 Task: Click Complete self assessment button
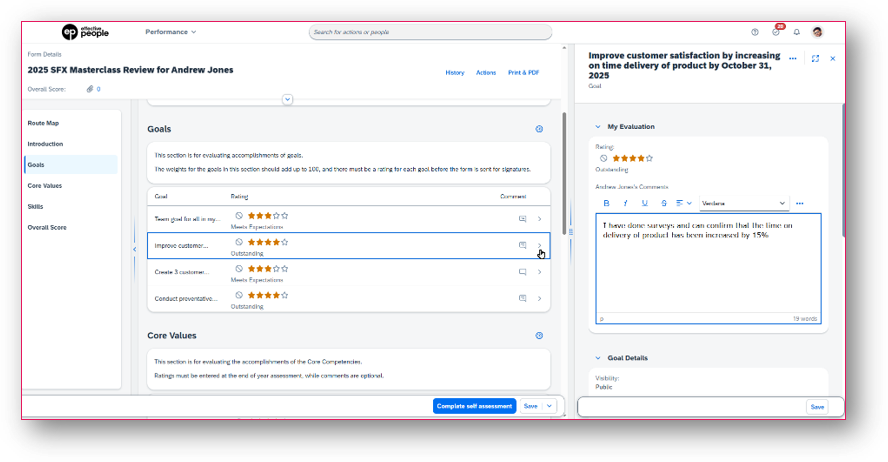[x=475, y=406]
